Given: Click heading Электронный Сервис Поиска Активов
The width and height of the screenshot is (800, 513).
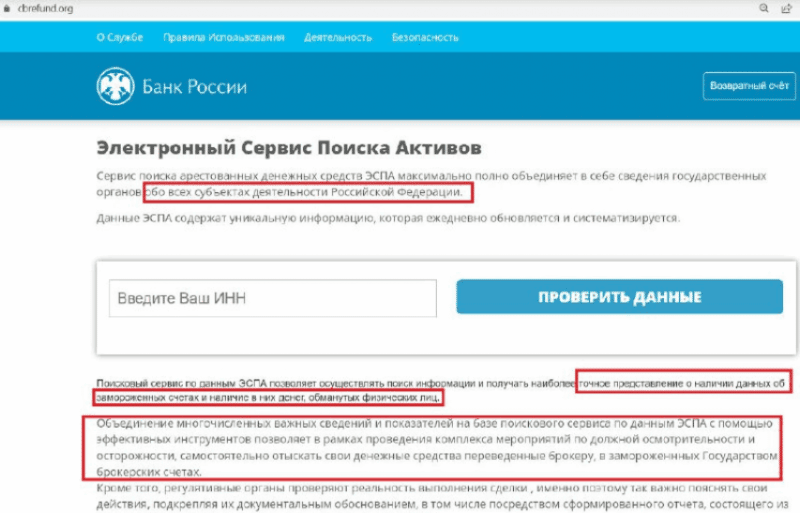Looking at the screenshot, I should coord(289,148).
